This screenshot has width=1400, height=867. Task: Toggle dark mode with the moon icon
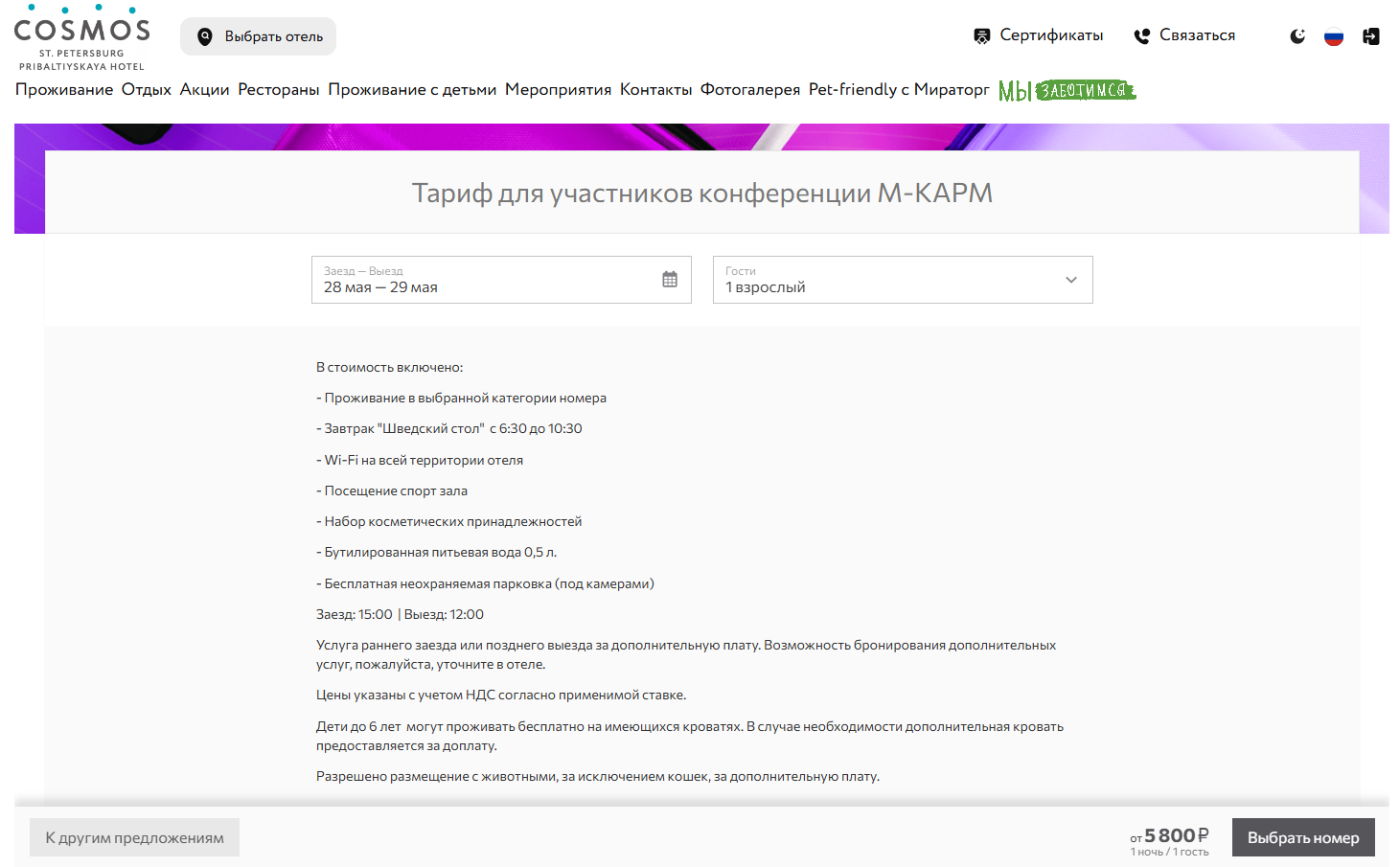point(1297,36)
